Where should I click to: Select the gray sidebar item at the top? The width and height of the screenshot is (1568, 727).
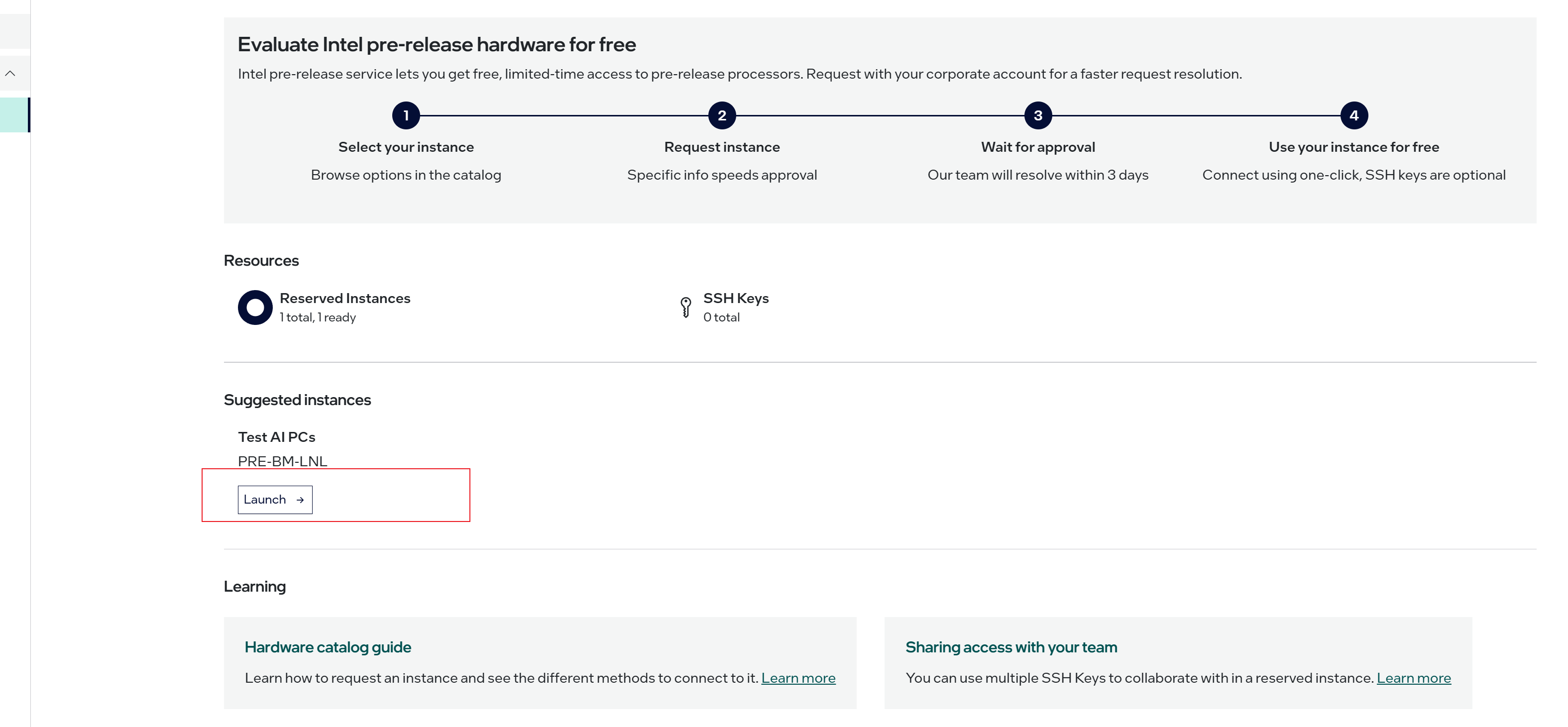point(14,32)
